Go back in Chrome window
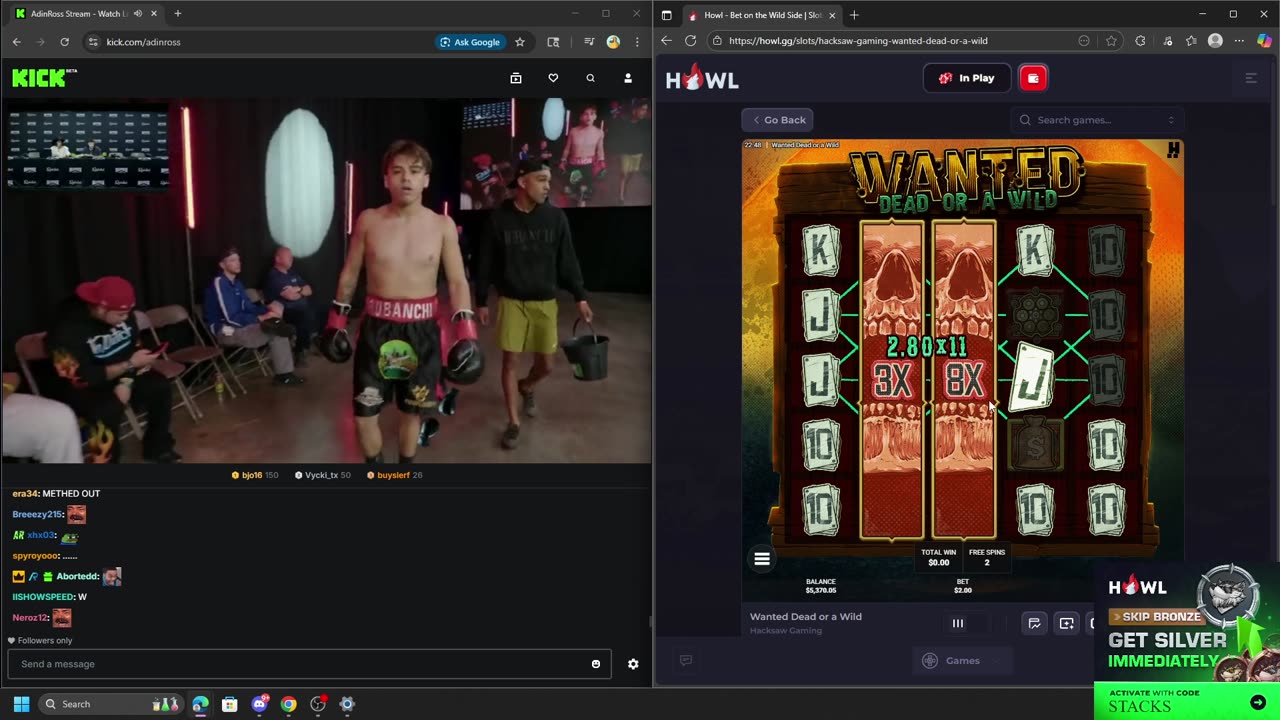The height and width of the screenshot is (720, 1280). 16,42
